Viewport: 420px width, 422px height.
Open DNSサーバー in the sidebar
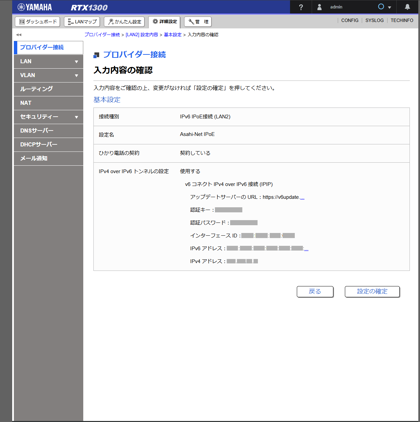[49, 131]
